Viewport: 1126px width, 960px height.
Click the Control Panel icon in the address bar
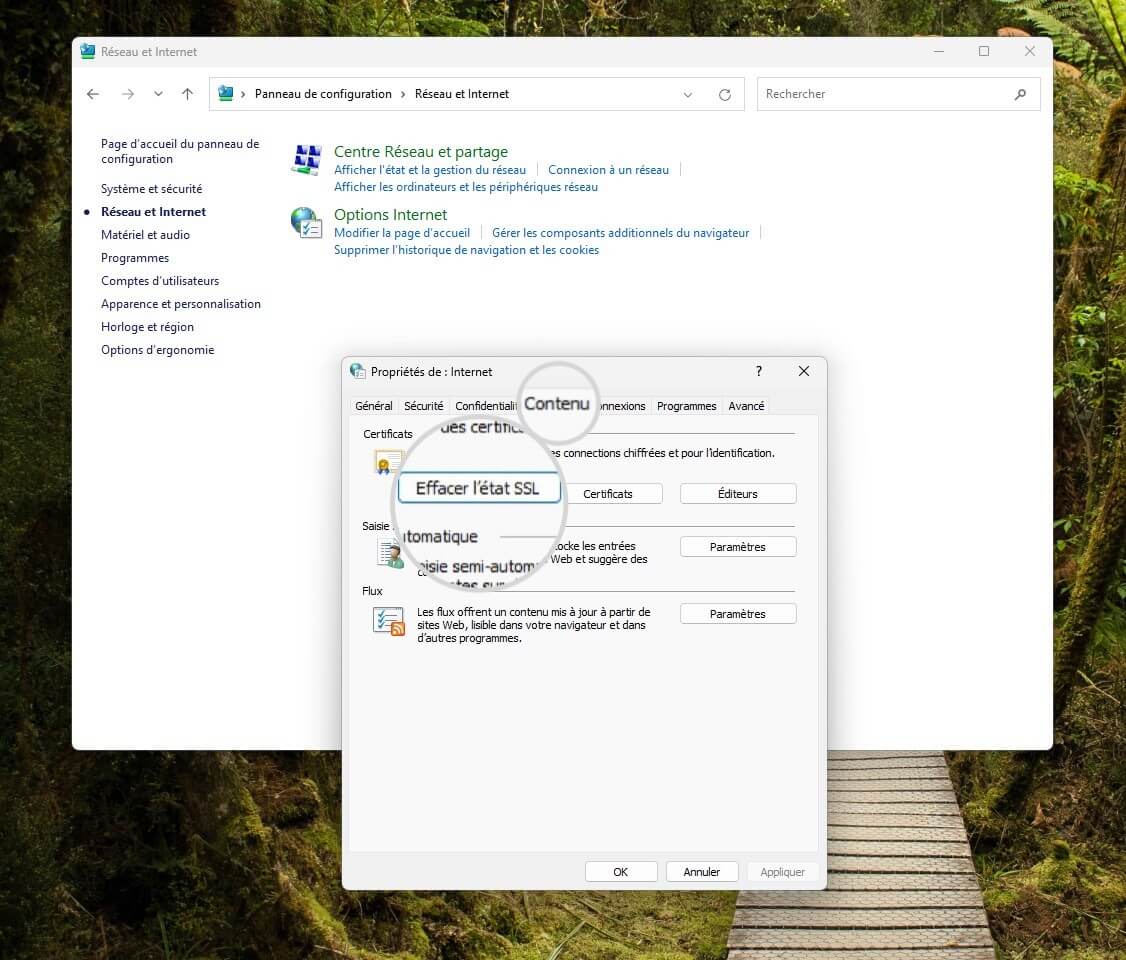coord(225,93)
